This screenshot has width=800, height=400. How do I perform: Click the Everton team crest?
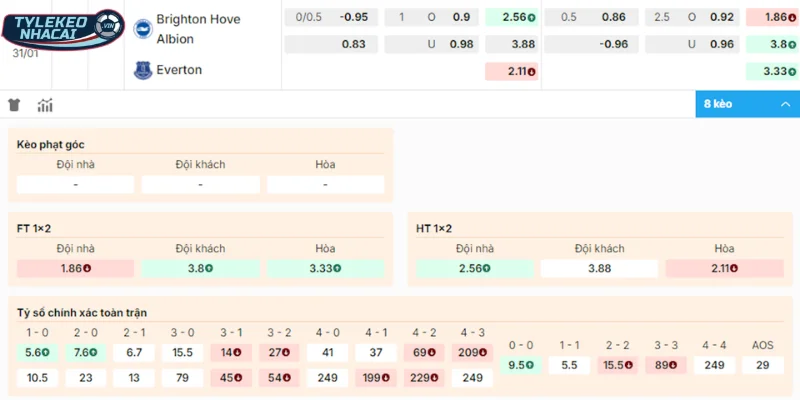[141, 70]
